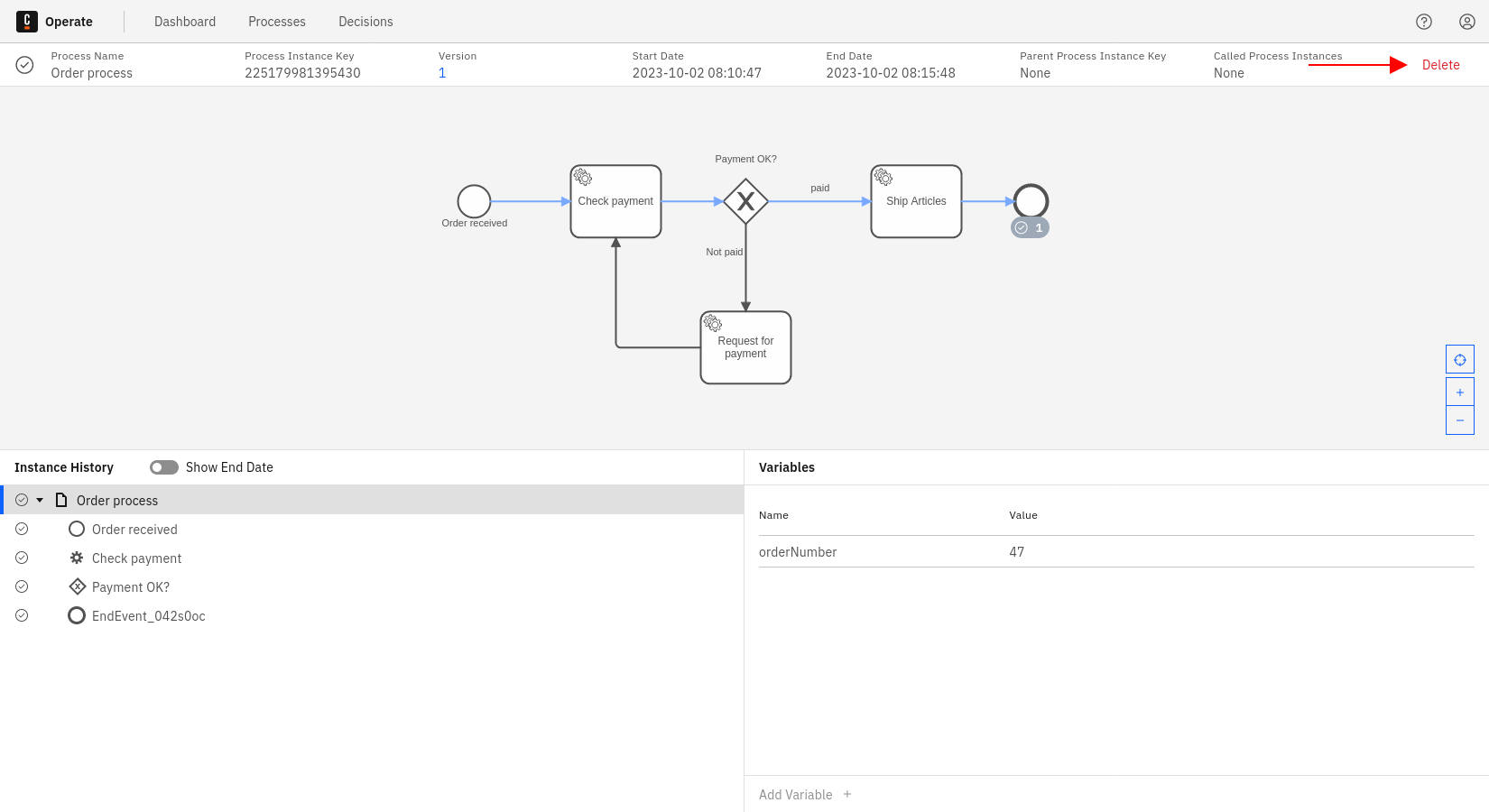Zoom out of the diagram with the minus icon
This screenshot has width=1489, height=812.
1459,420
